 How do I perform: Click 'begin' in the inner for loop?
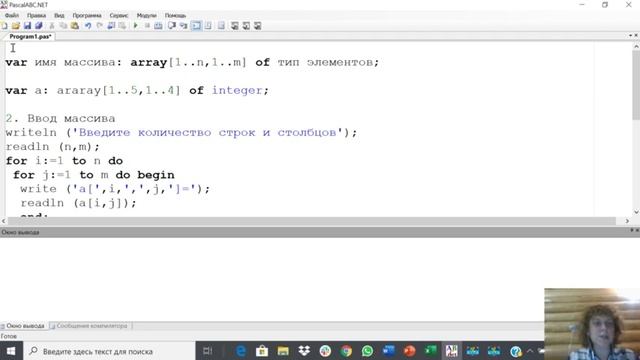point(156,175)
